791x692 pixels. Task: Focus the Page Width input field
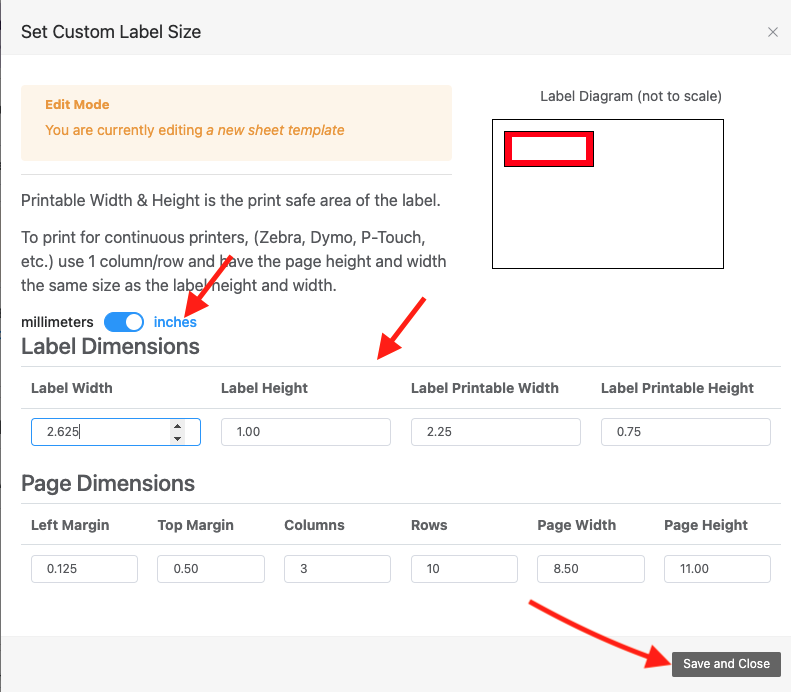coord(590,569)
